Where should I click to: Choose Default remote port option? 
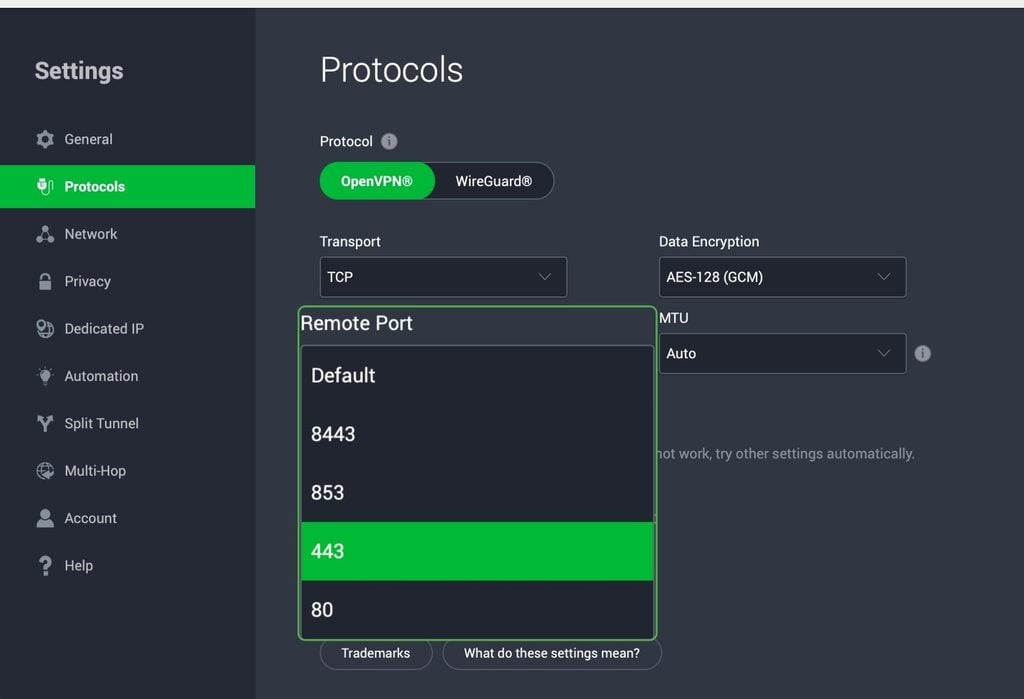pos(477,376)
